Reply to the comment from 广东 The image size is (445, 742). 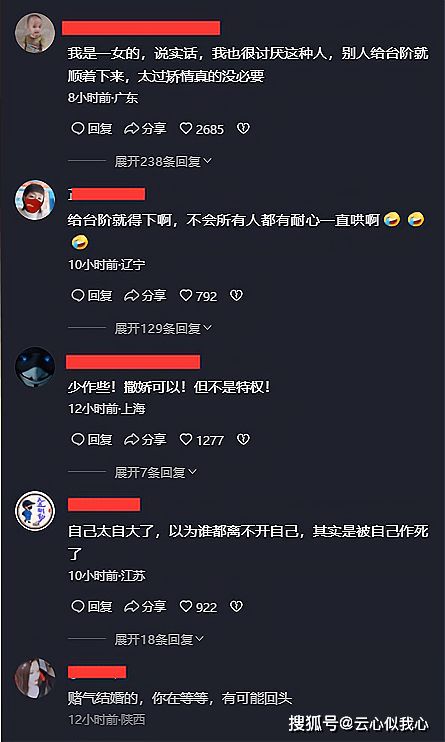[92, 129]
